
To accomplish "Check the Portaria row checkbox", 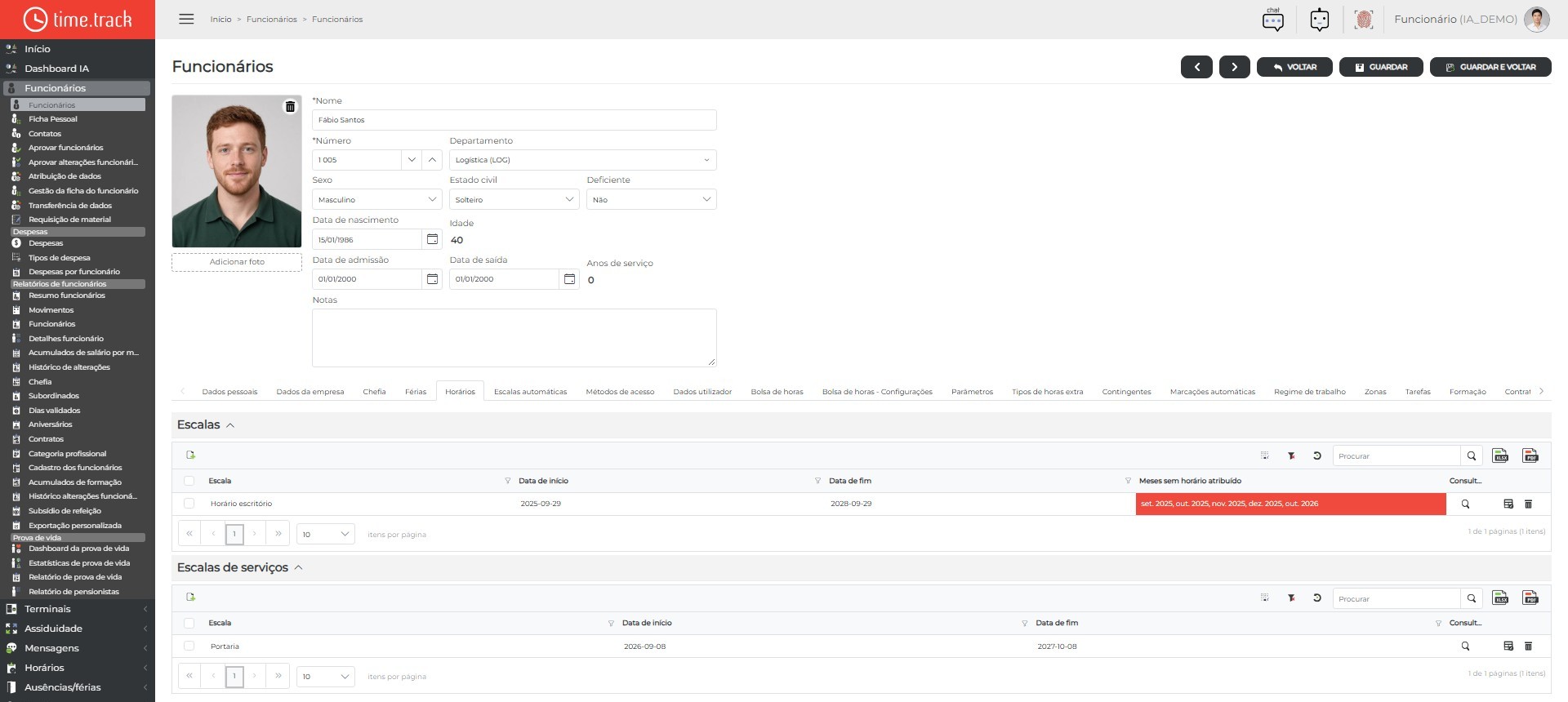I will (189, 646).
